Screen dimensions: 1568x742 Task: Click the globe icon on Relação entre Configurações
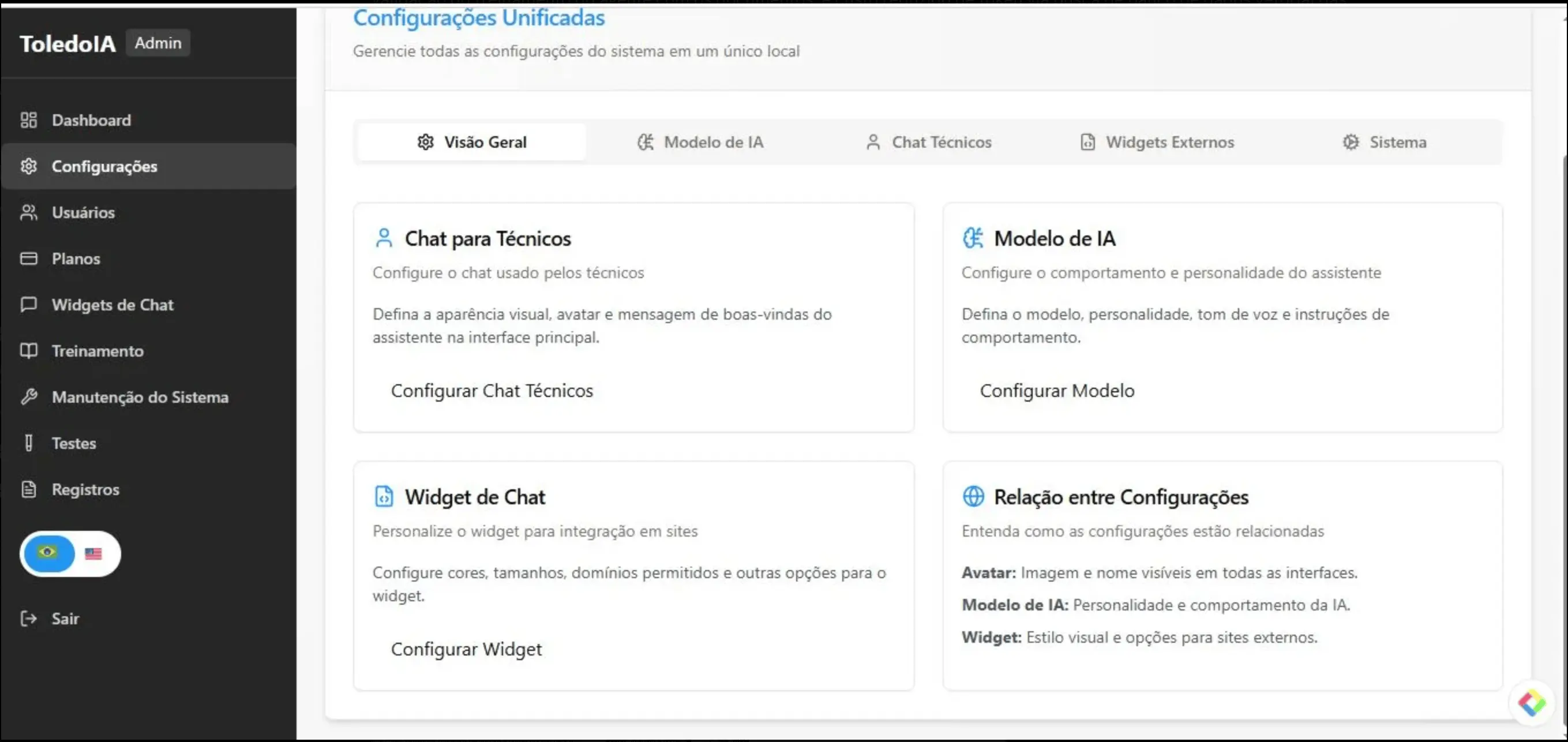coord(973,496)
